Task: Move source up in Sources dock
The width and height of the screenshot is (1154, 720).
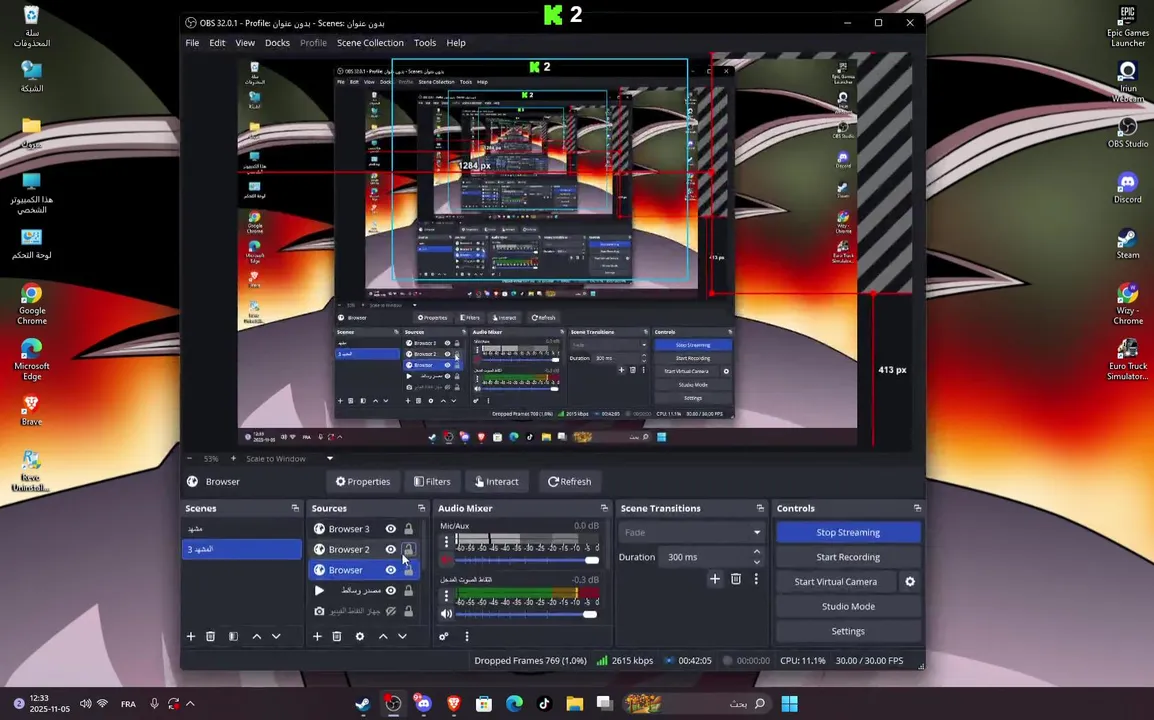Action: (x=383, y=636)
